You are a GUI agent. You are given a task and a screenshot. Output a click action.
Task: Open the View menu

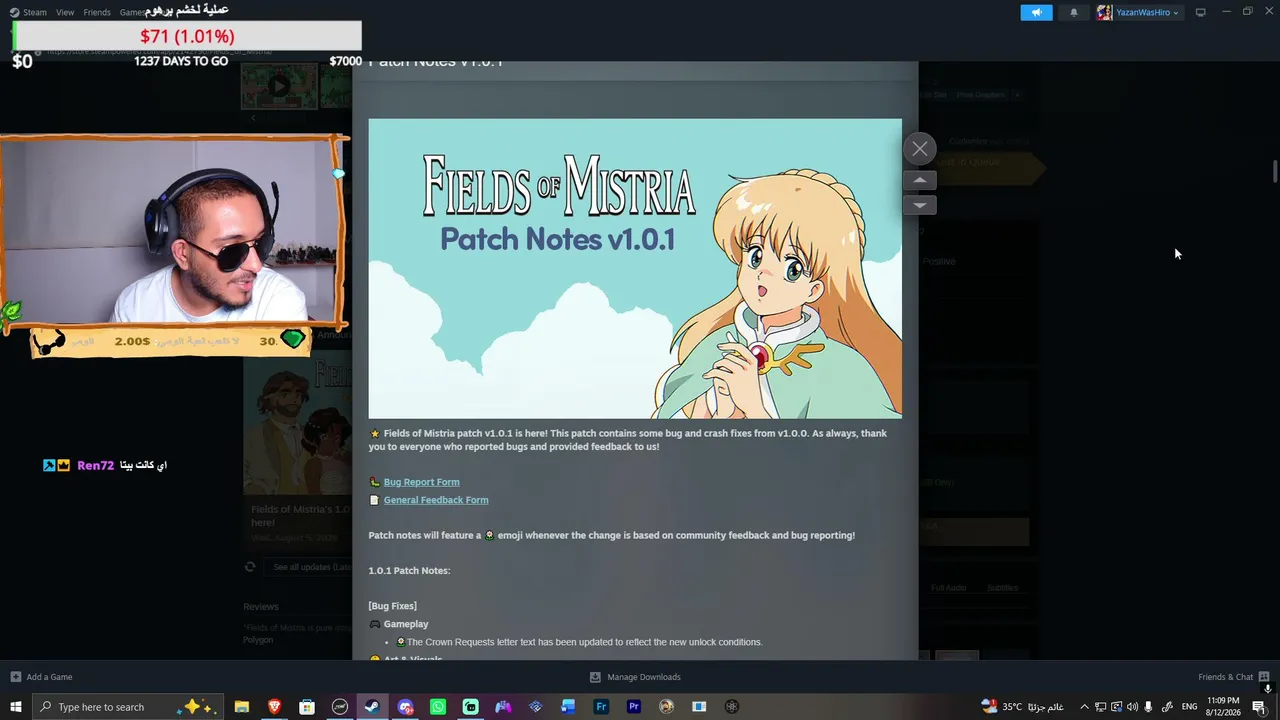(x=65, y=12)
